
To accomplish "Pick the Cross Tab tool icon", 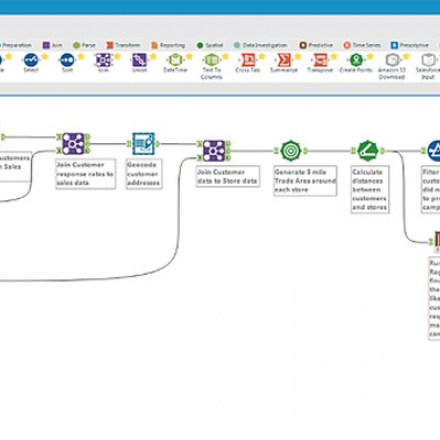I will (x=248, y=60).
